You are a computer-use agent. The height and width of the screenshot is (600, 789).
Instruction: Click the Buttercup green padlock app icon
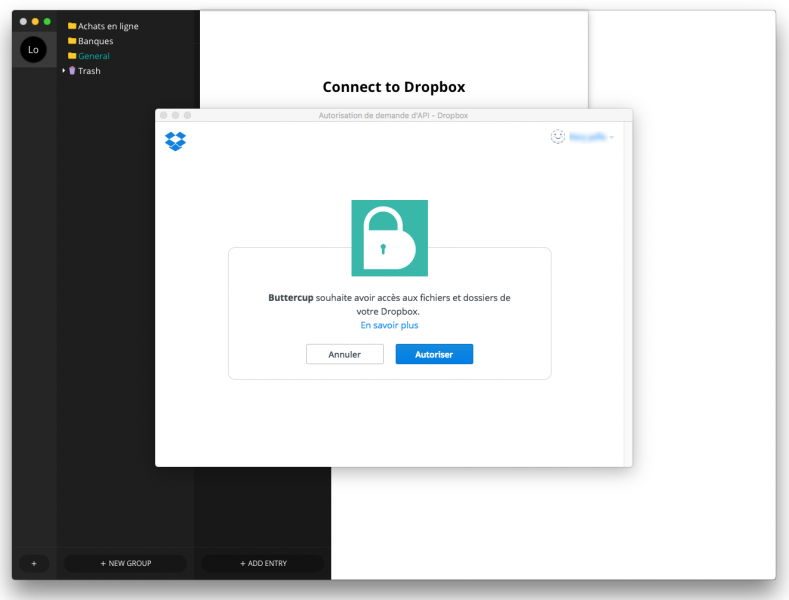389,238
